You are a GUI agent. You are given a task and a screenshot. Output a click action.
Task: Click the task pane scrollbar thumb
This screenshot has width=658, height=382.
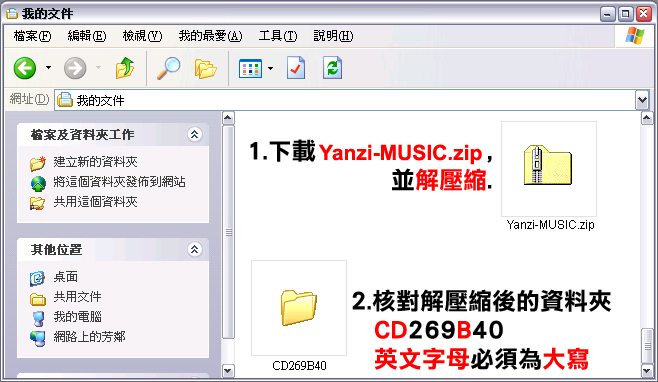(228, 232)
